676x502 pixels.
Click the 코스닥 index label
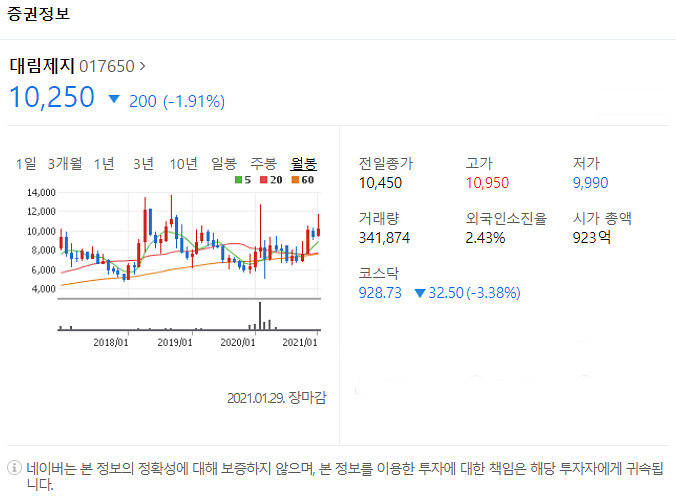coord(379,273)
